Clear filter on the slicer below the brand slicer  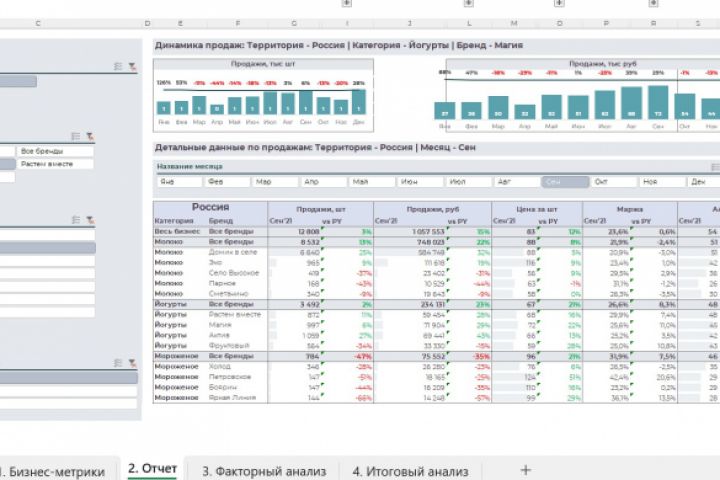pyautogui.click(x=90, y=220)
